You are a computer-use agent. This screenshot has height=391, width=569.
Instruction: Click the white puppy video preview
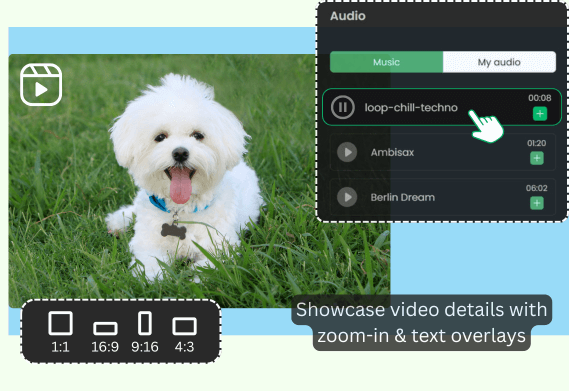pyautogui.click(x=163, y=181)
